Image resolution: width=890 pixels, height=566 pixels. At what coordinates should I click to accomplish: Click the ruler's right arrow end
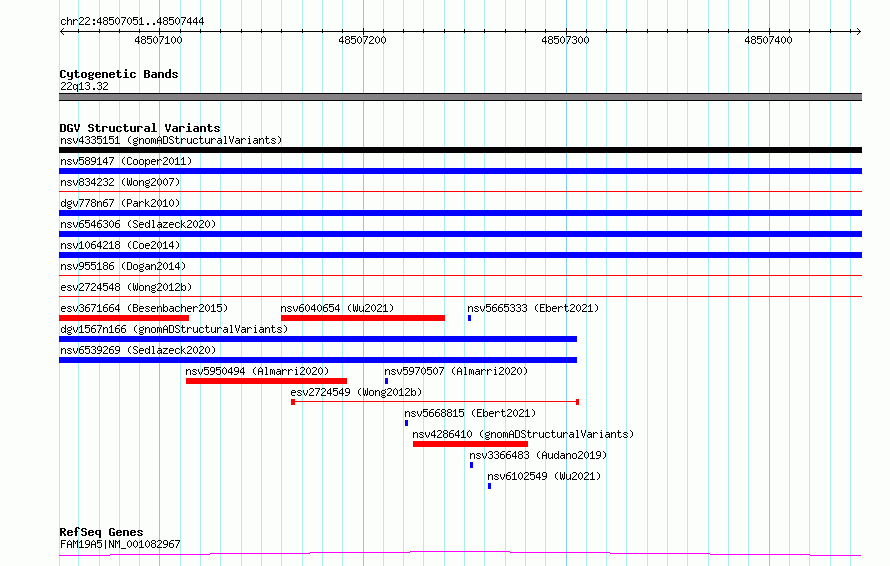point(859,31)
